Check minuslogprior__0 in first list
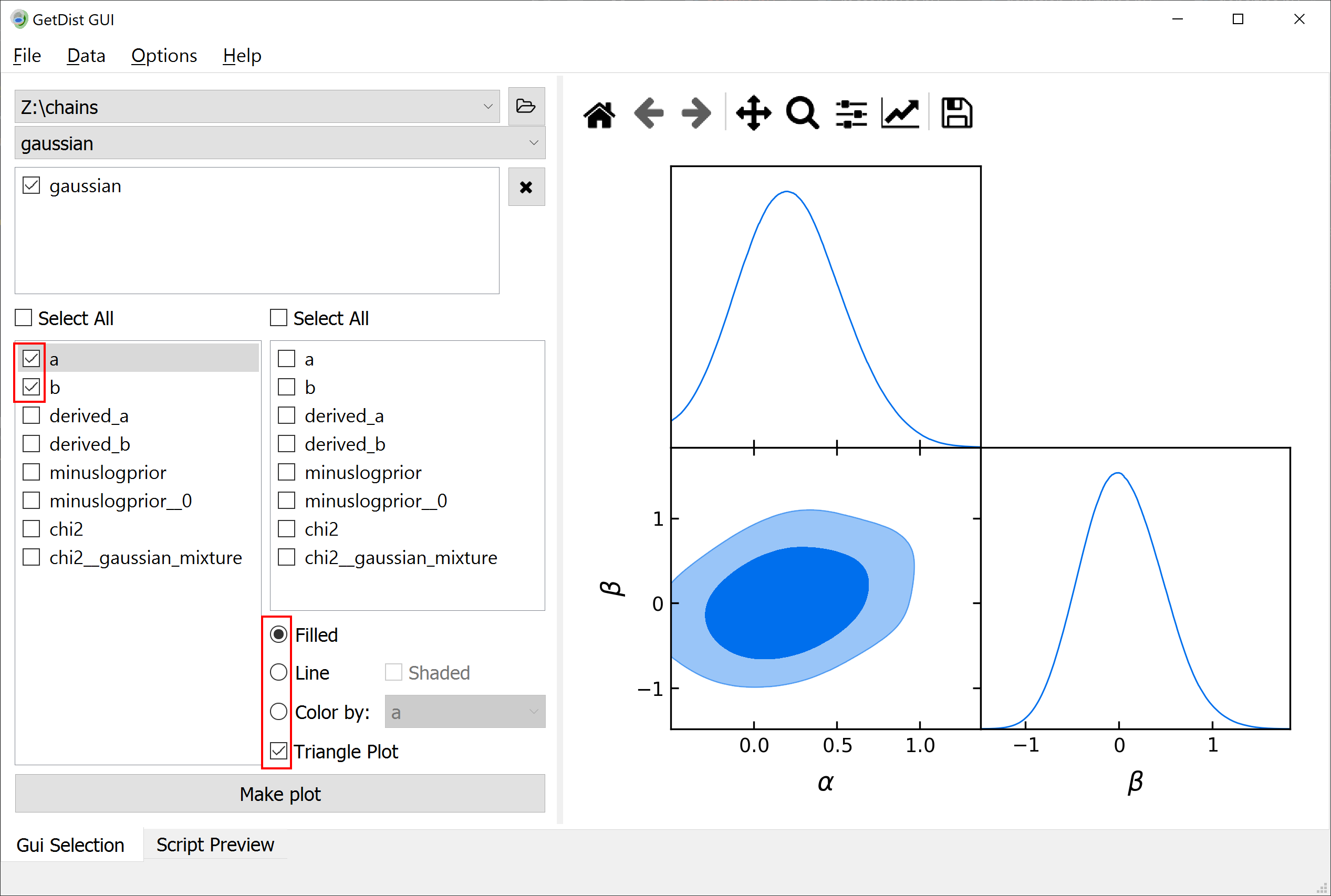Image resolution: width=1331 pixels, height=896 pixels. (x=32, y=501)
